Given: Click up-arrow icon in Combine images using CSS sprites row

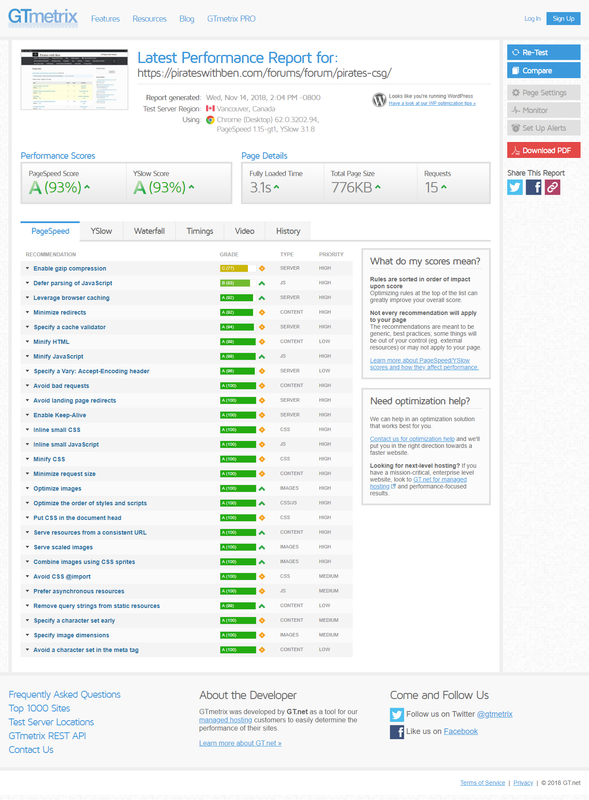Looking at the screenshot, I should tap(262, 562).
